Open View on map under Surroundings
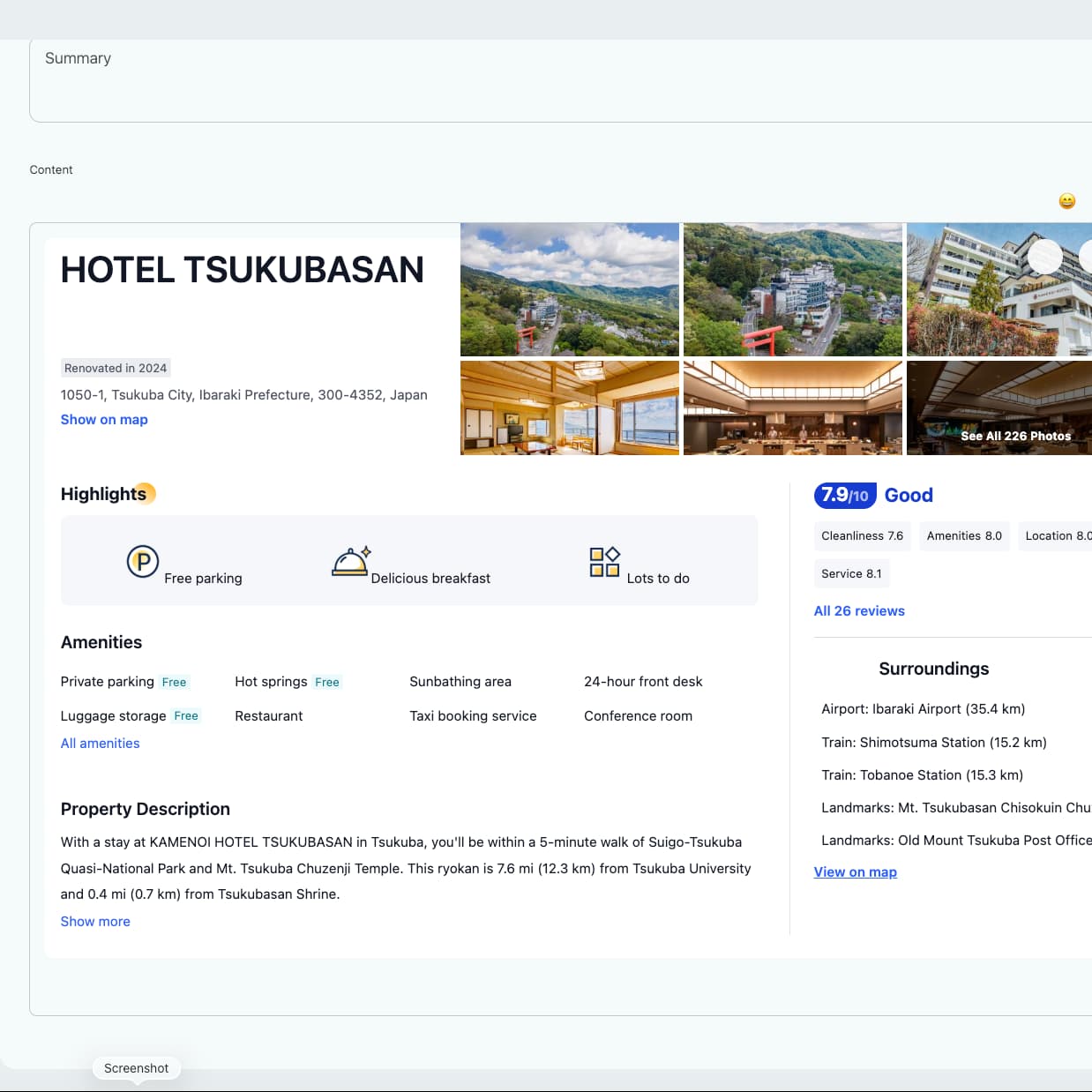Screen dimensions: 1092x1092 click(x=855, y=871)
